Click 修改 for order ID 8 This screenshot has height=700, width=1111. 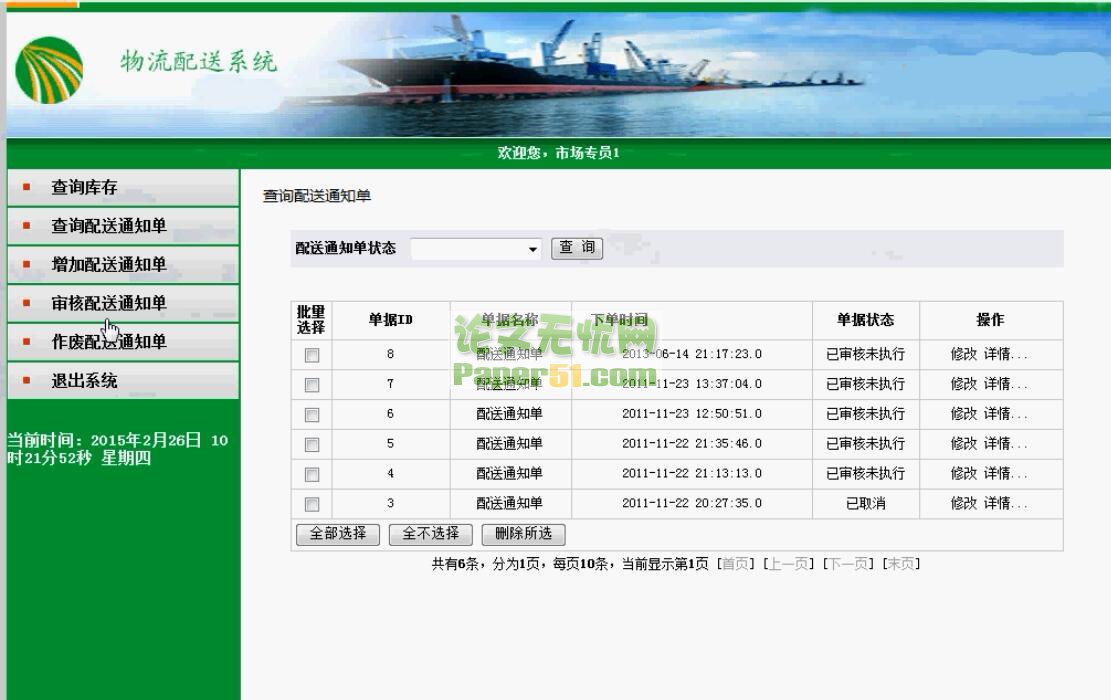[963, 354]
